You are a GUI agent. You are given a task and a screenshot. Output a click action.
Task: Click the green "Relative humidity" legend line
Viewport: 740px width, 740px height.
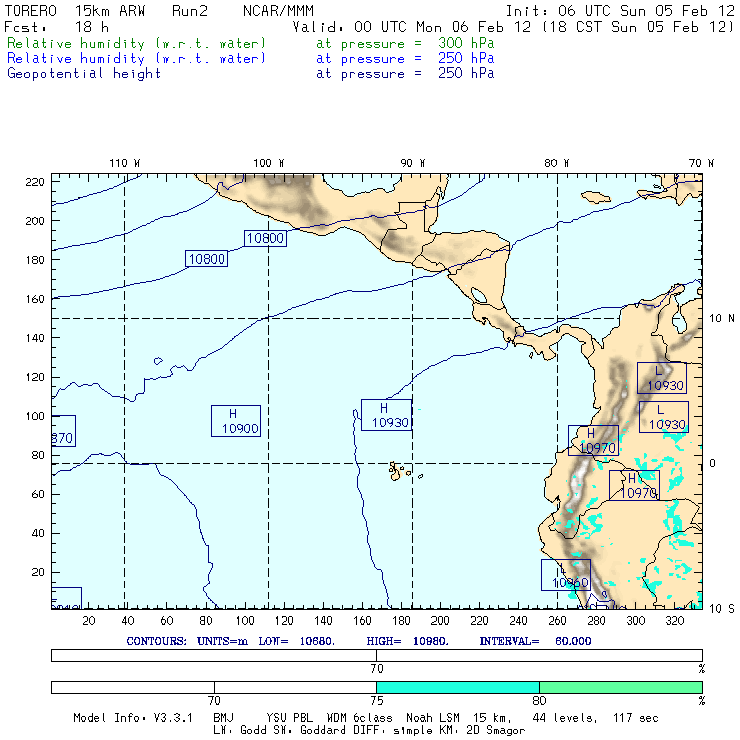click(x=136, y=43)
